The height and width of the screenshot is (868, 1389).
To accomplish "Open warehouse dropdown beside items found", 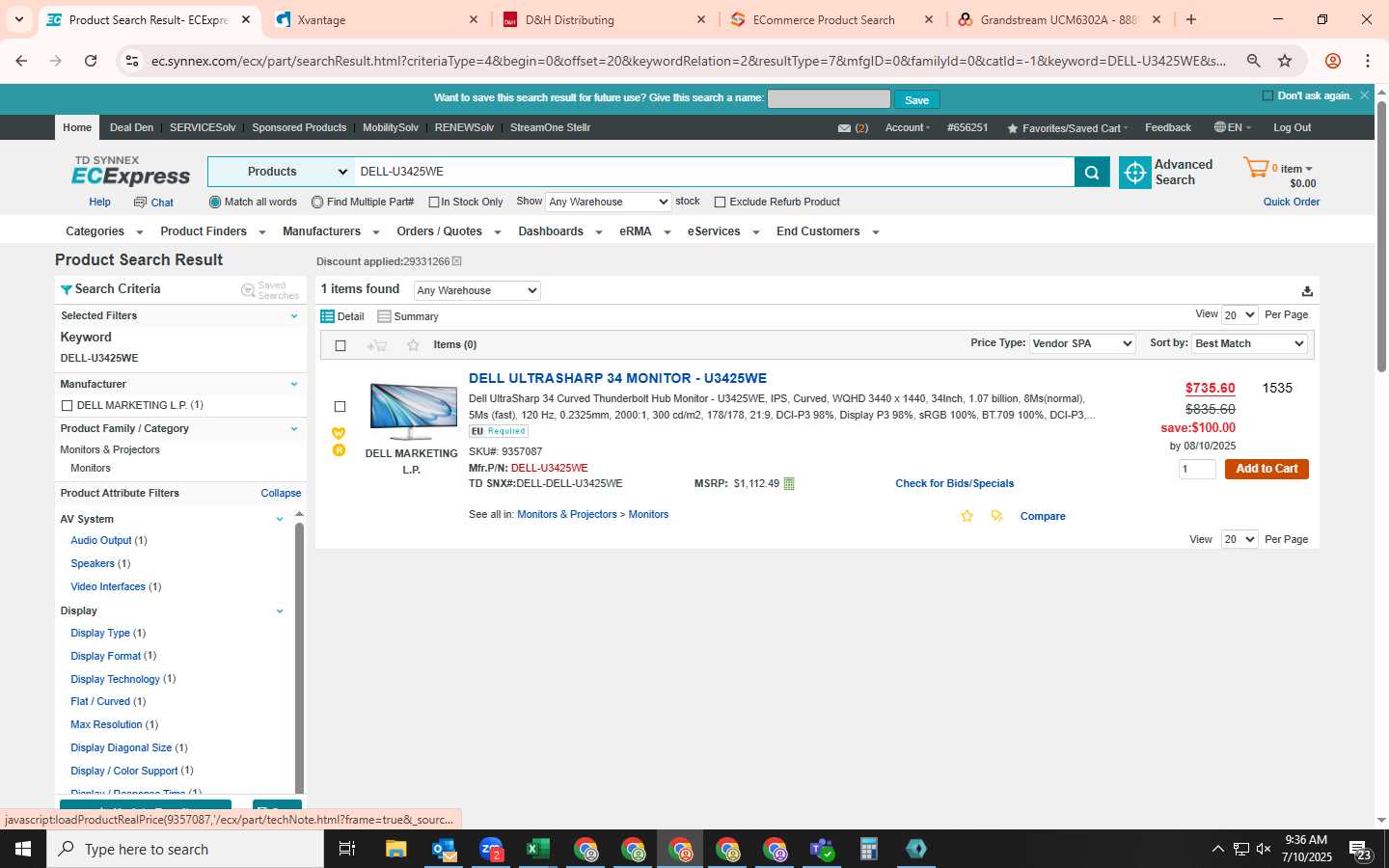I will pos(477,290).
